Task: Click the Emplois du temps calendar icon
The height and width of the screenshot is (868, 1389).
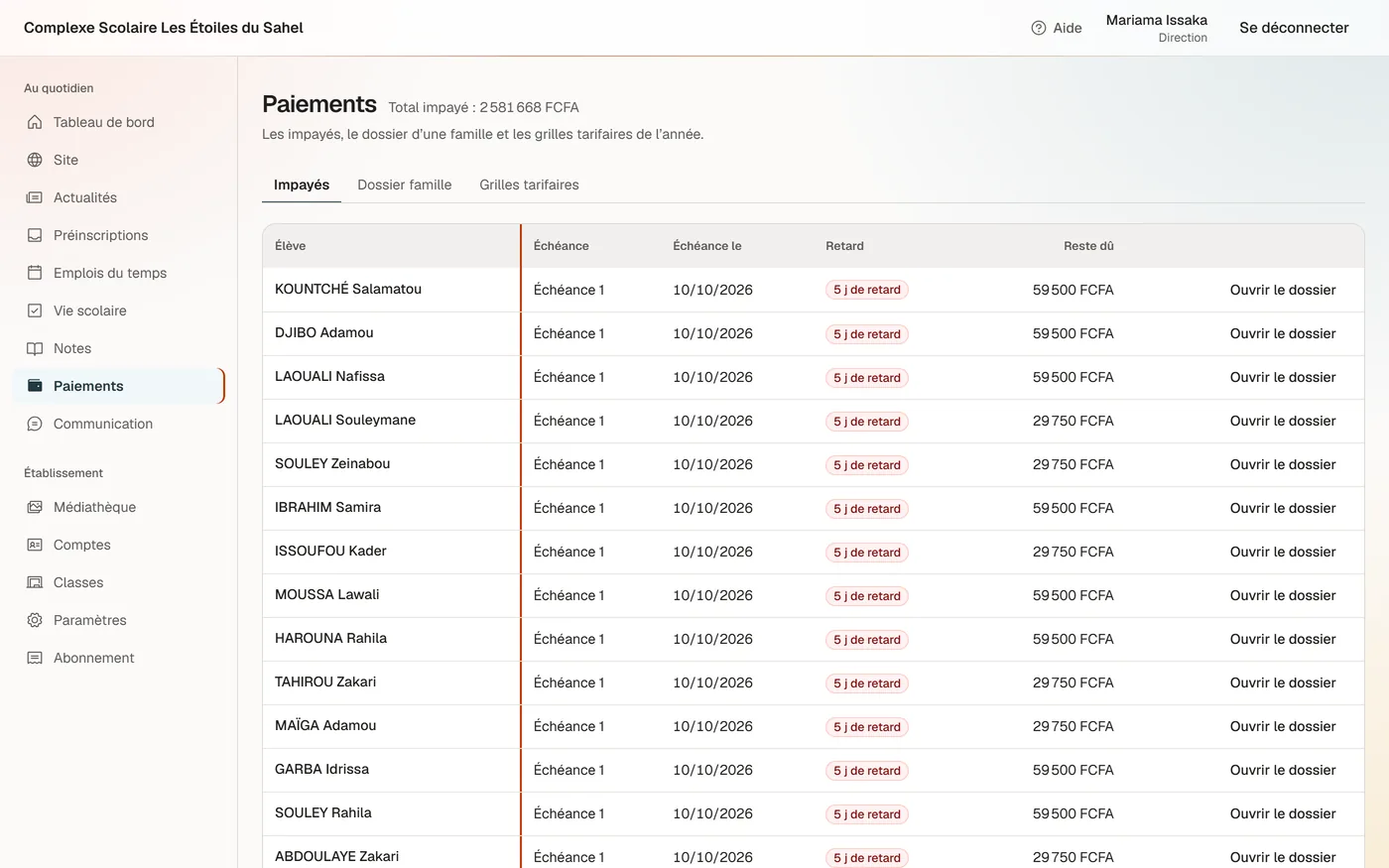Action: point(35,273)
